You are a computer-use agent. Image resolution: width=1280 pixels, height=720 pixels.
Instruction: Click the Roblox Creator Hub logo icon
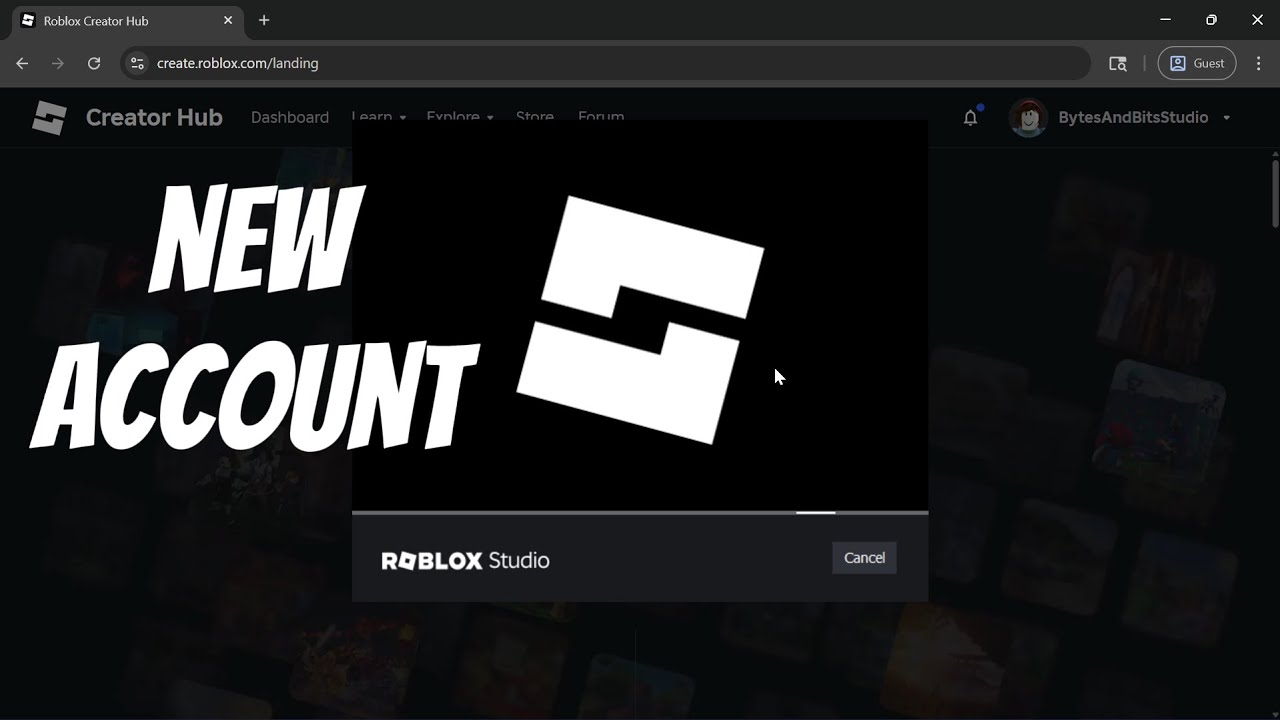(49, 118)
